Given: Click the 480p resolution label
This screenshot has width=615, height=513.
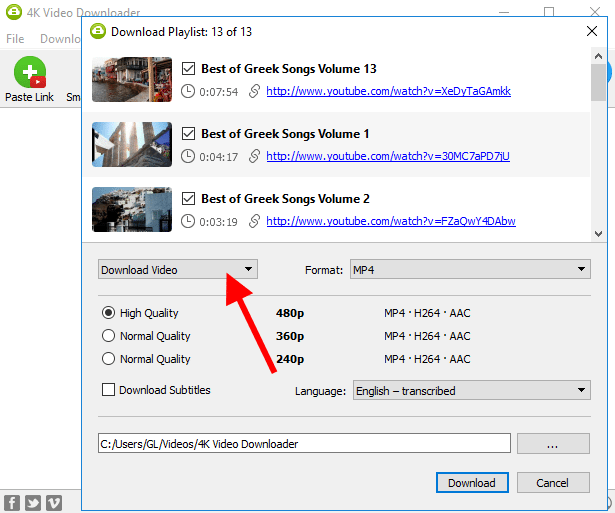Looking at the screenshot, I should [x=290, y=313].
